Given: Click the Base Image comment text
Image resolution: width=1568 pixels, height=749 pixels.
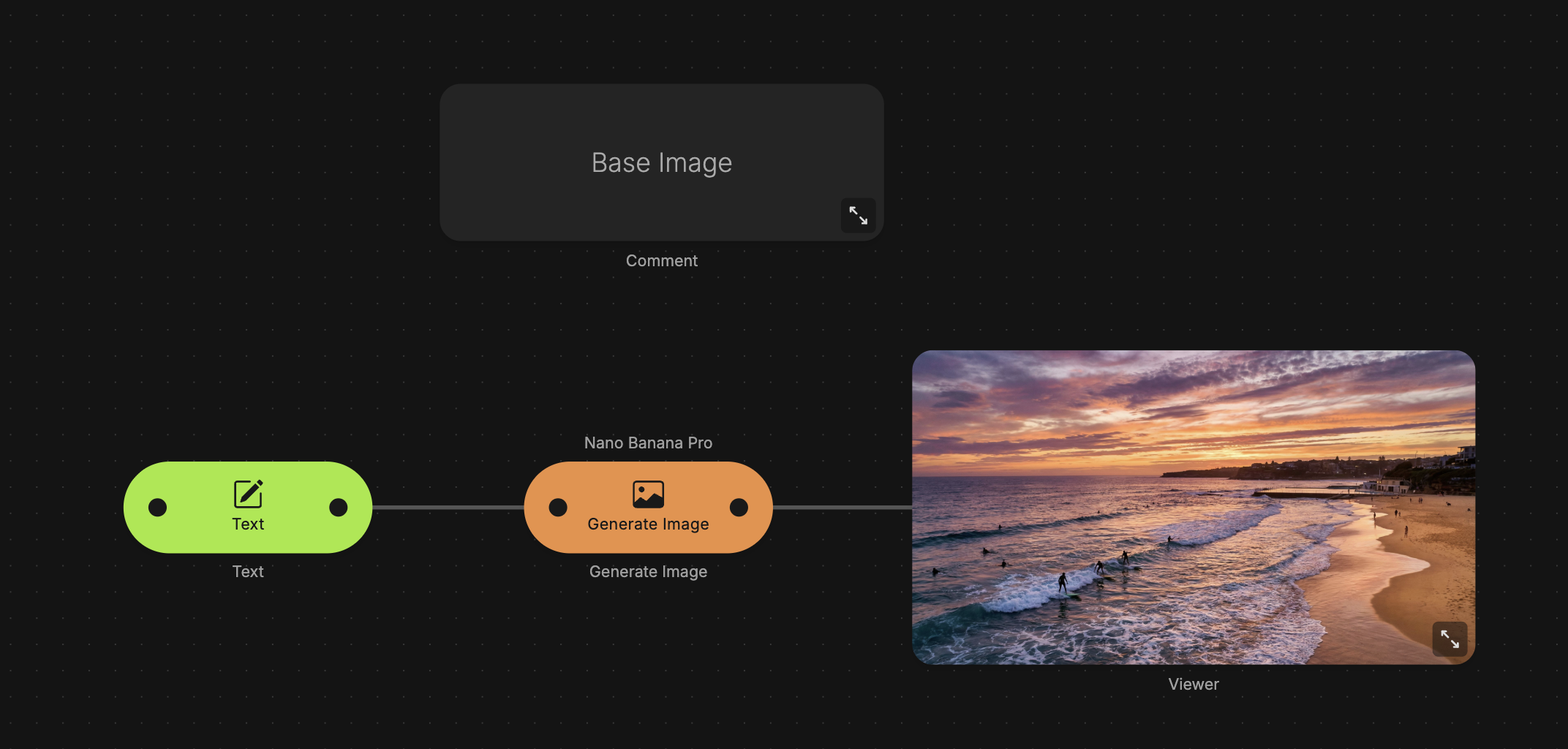Looking at the screenshot, I should pyautogui.click(x=661, y=162).
